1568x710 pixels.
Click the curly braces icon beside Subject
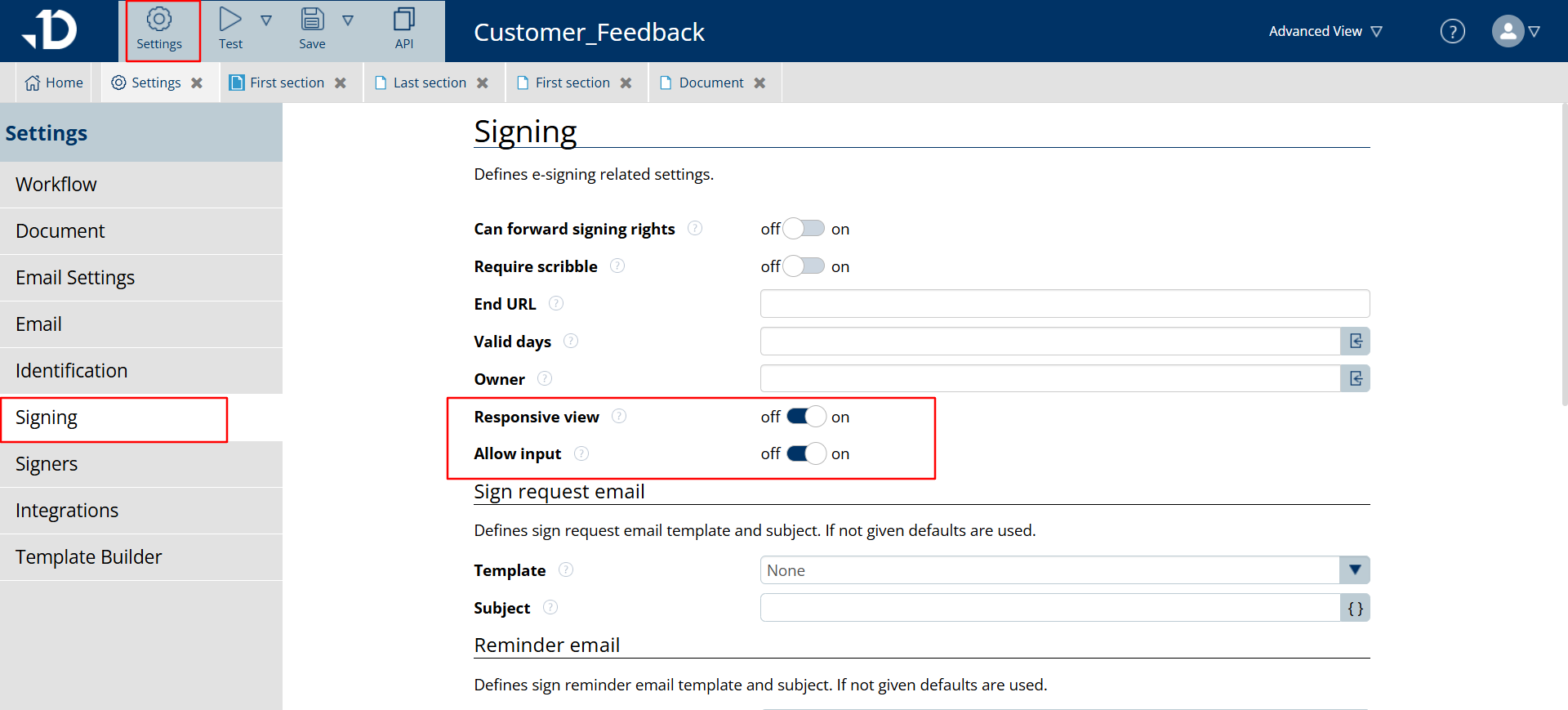[x=1355, y=609]
